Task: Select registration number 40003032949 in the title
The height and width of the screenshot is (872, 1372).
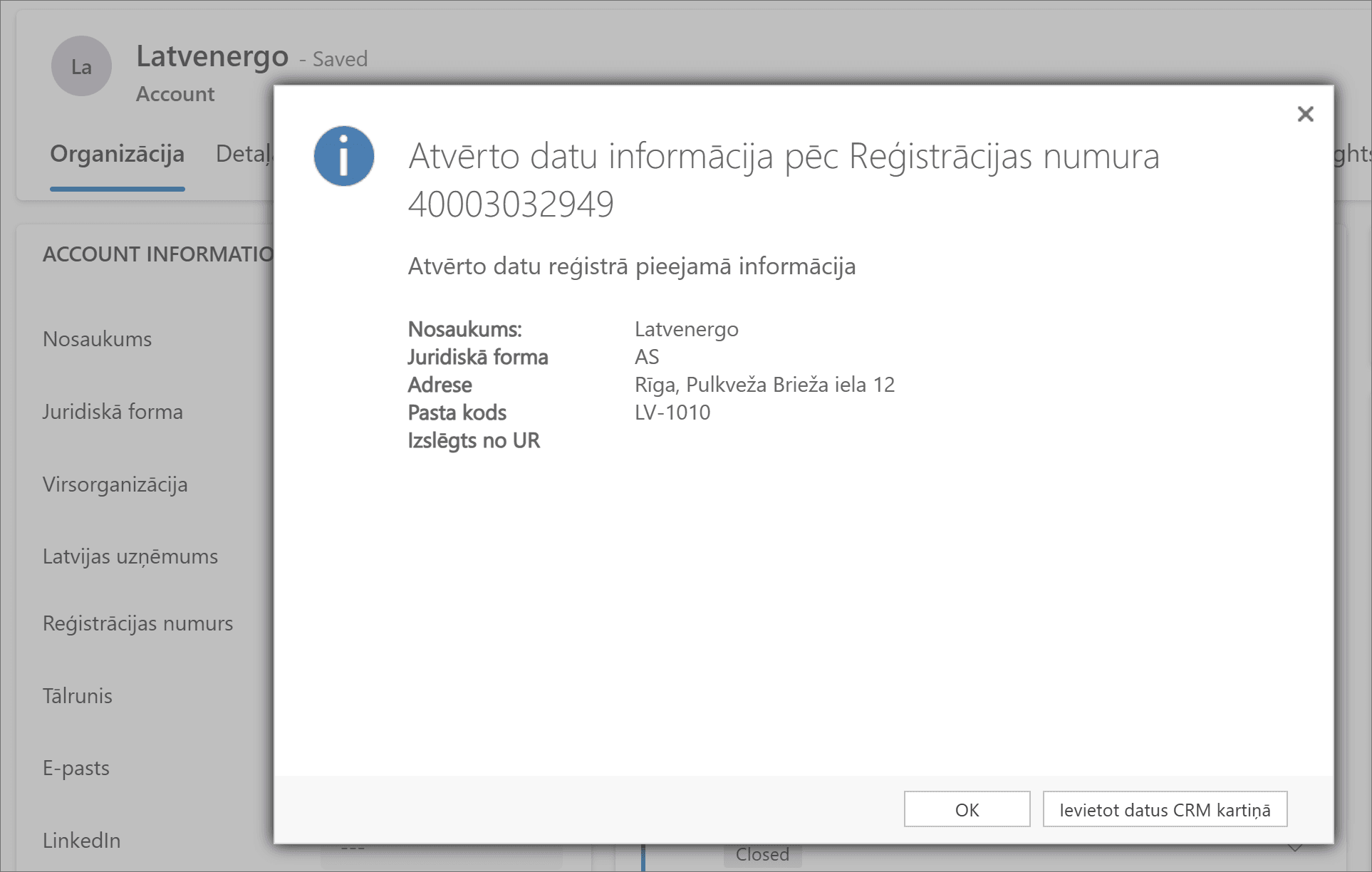Action: pos(511,204)
